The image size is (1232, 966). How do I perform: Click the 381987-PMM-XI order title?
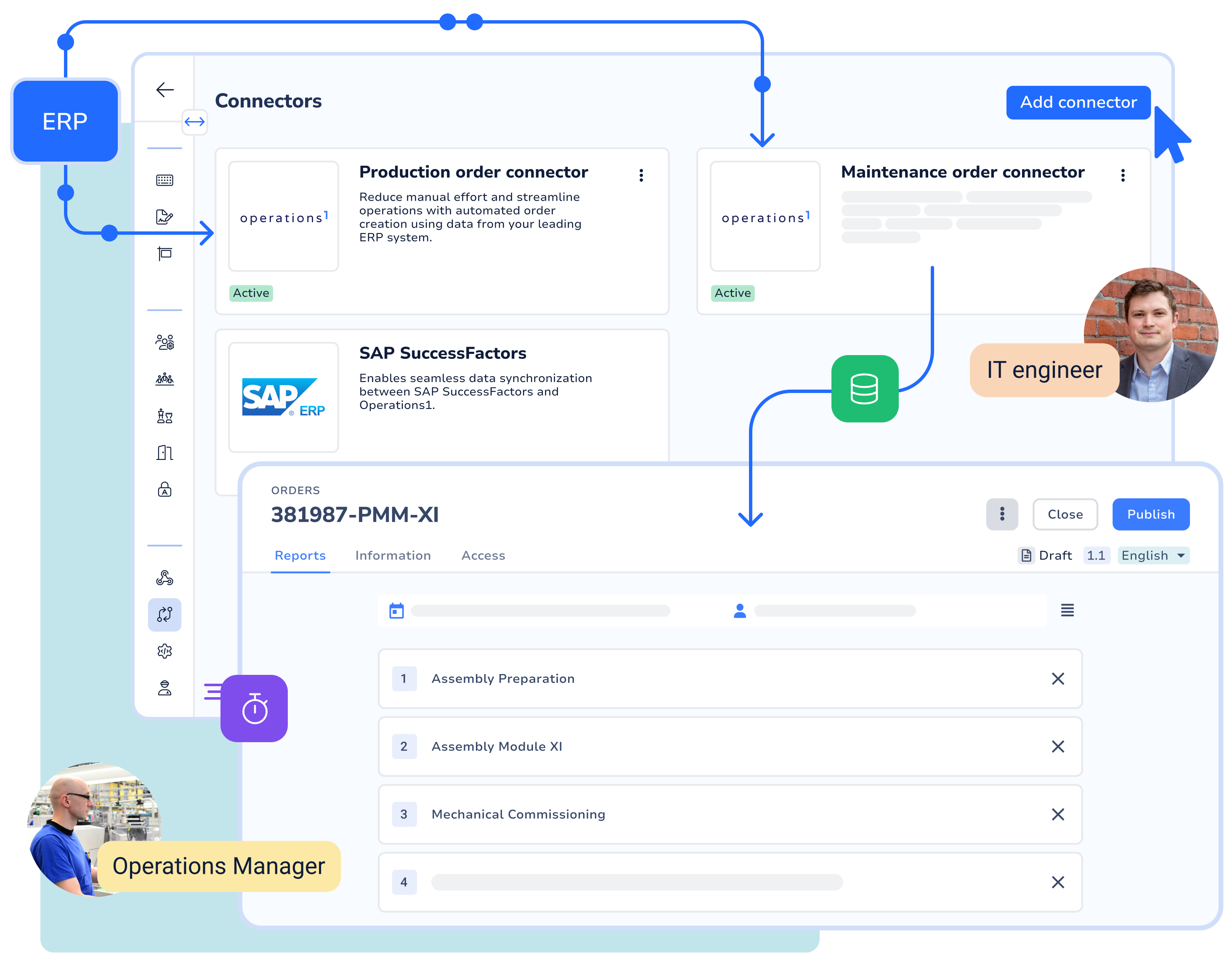click(x=355, y=514)
